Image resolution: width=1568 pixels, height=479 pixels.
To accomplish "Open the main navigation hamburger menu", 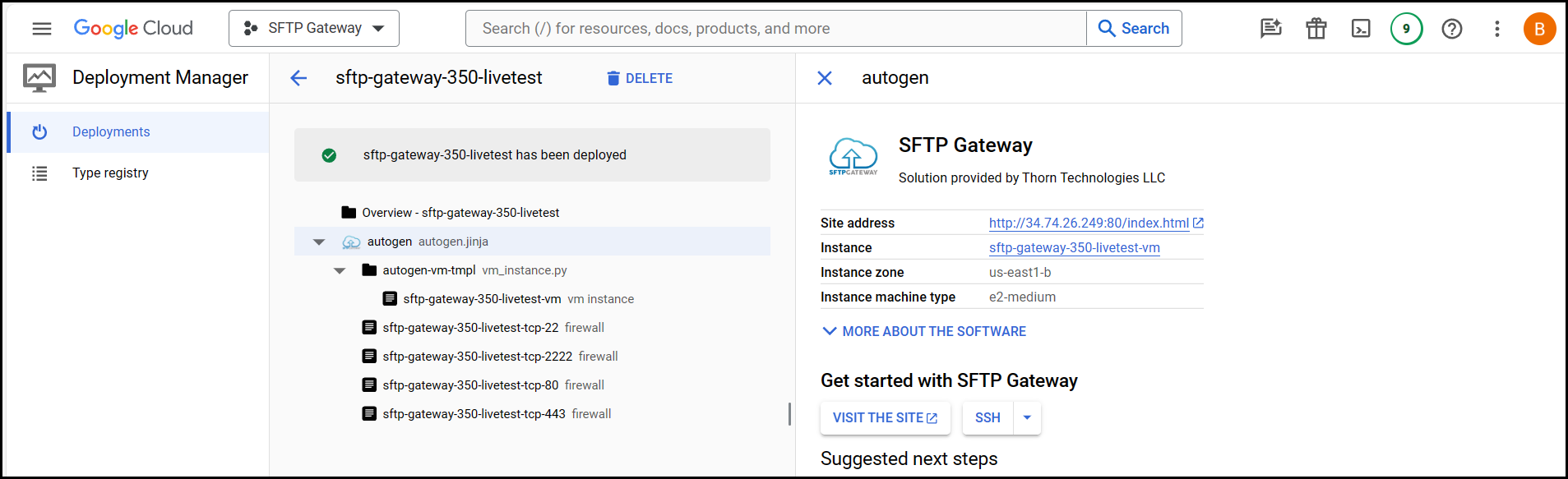I will point(42,29).
